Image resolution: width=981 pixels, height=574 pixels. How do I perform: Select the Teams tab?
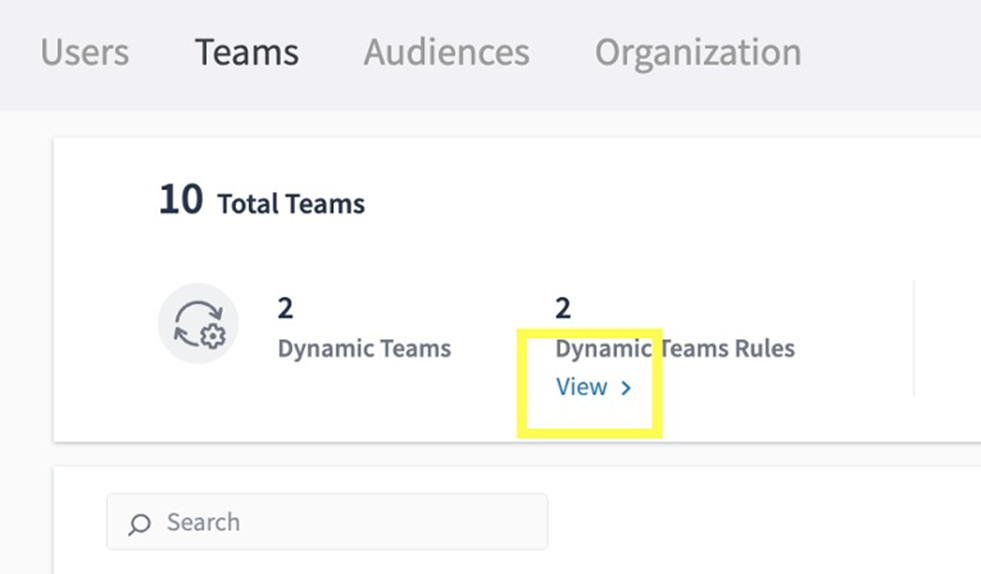point(246,52)
